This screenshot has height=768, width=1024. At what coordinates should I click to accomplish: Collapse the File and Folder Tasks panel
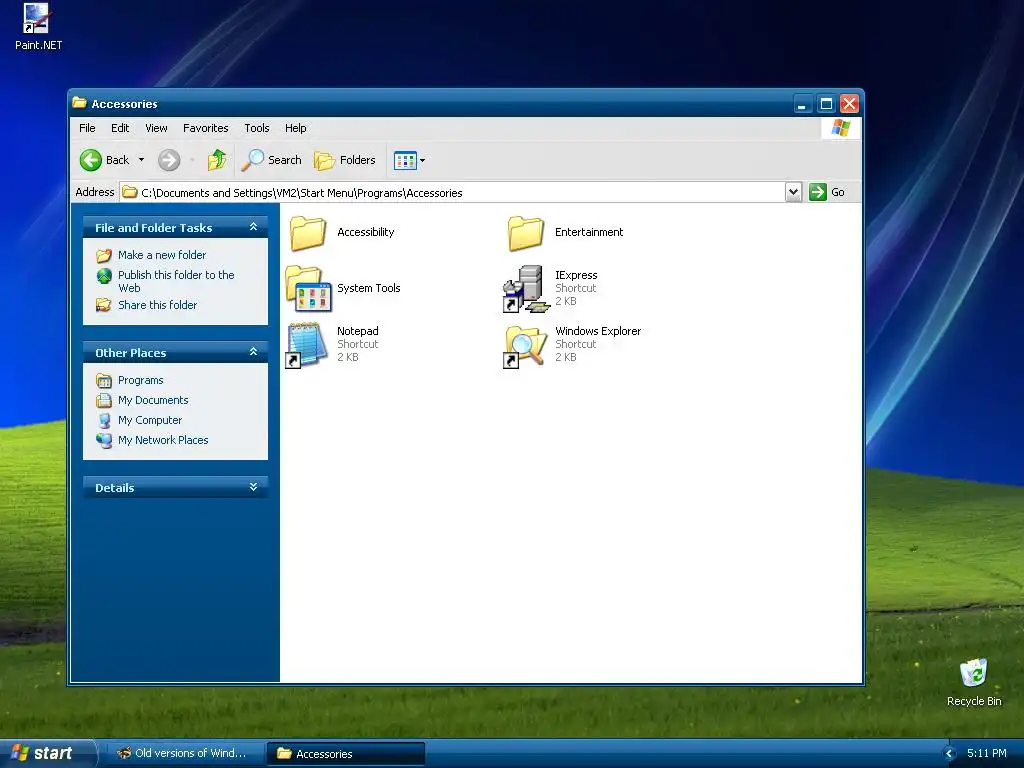point(253,227)
